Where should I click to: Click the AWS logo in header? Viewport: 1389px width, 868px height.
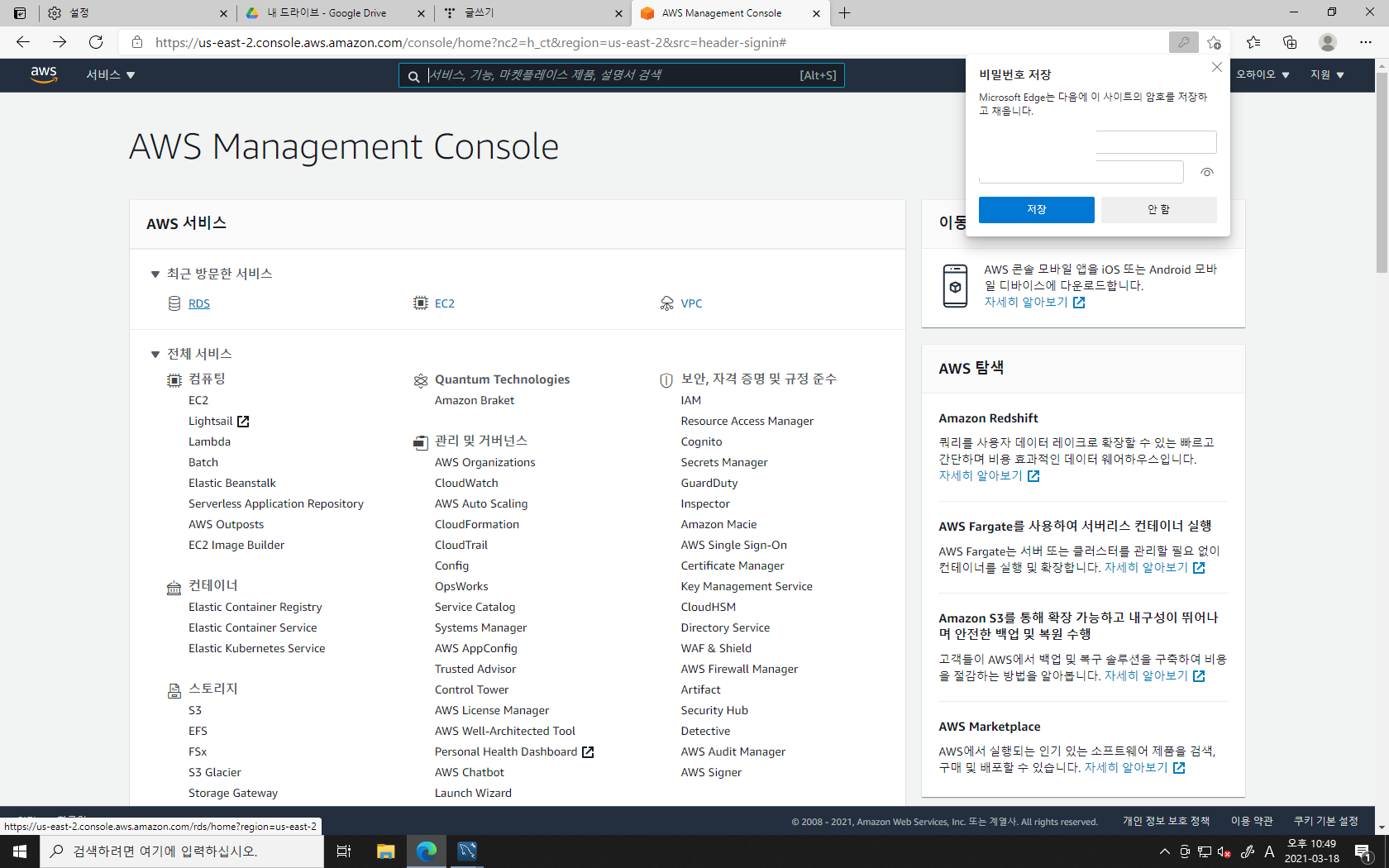[44, 74]
